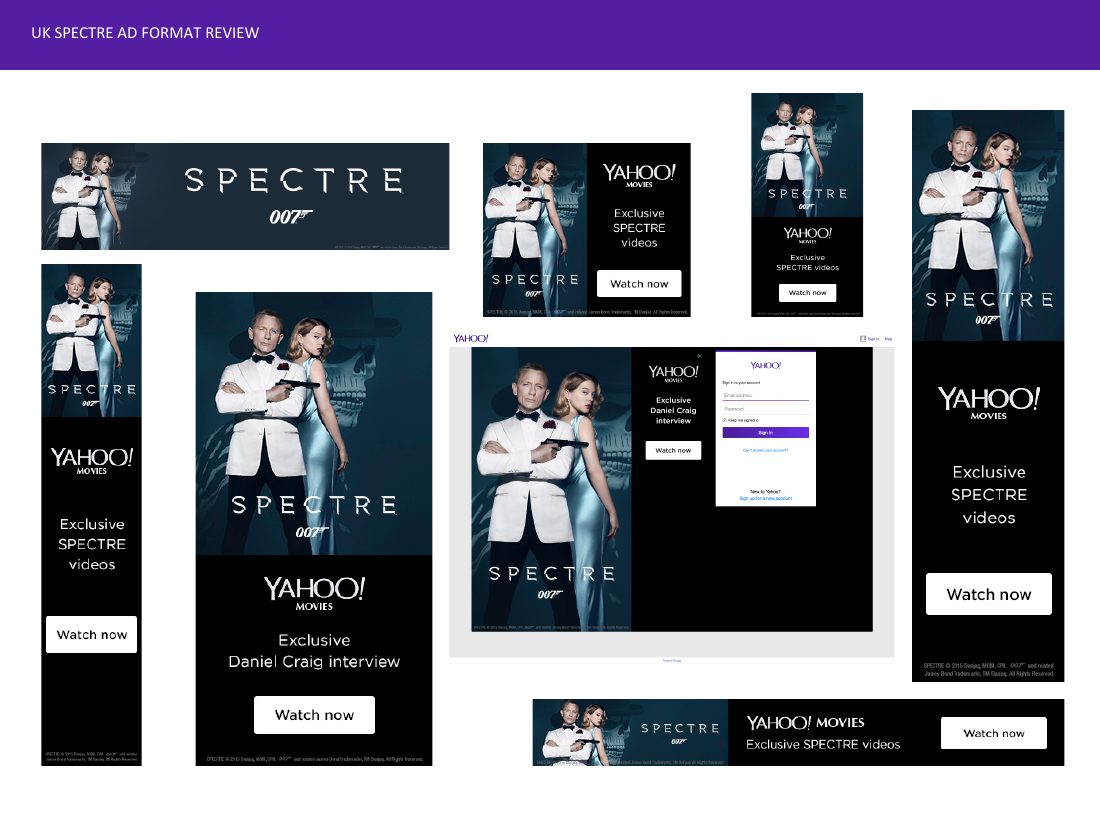Click Watch now in the narrow left skyscraper ad
This screenshot has width=1100, height=825.
pos(91,634)
